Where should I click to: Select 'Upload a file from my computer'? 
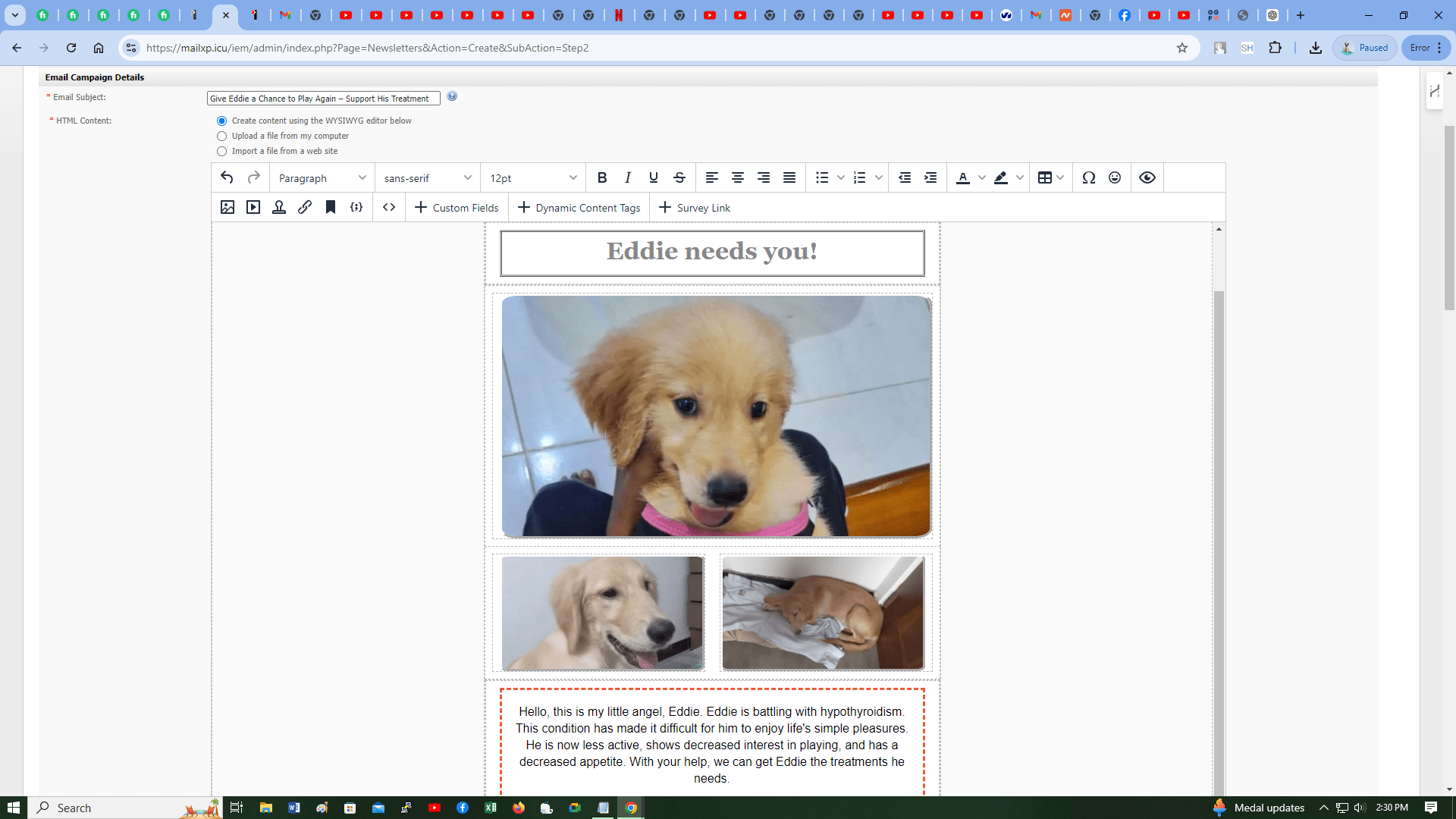pyautogui.click(x=221, y=136)
